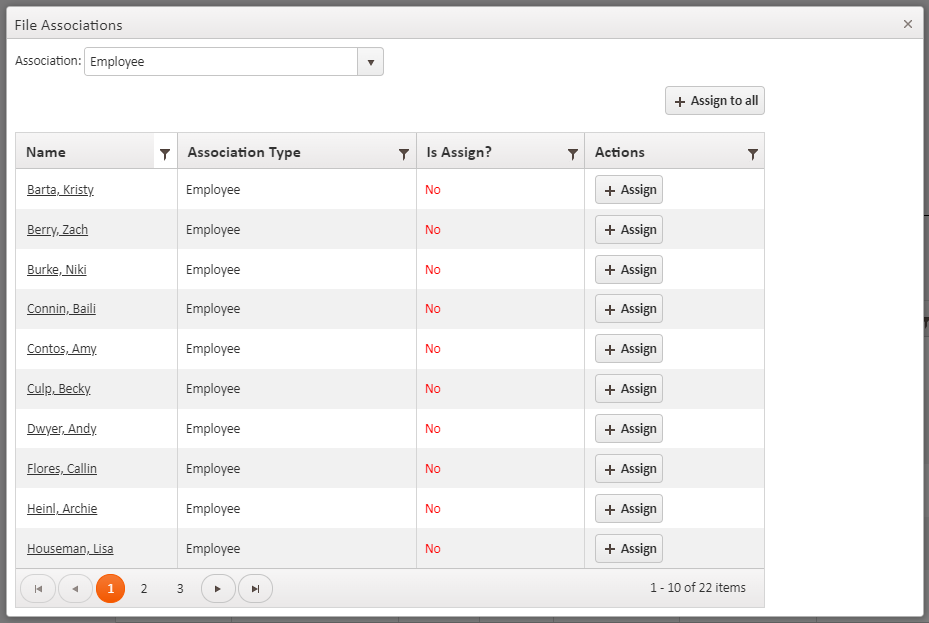929x623 pixels.
Task: Click the Association combo box showing Employee
Action: click(x=220, y=62)
